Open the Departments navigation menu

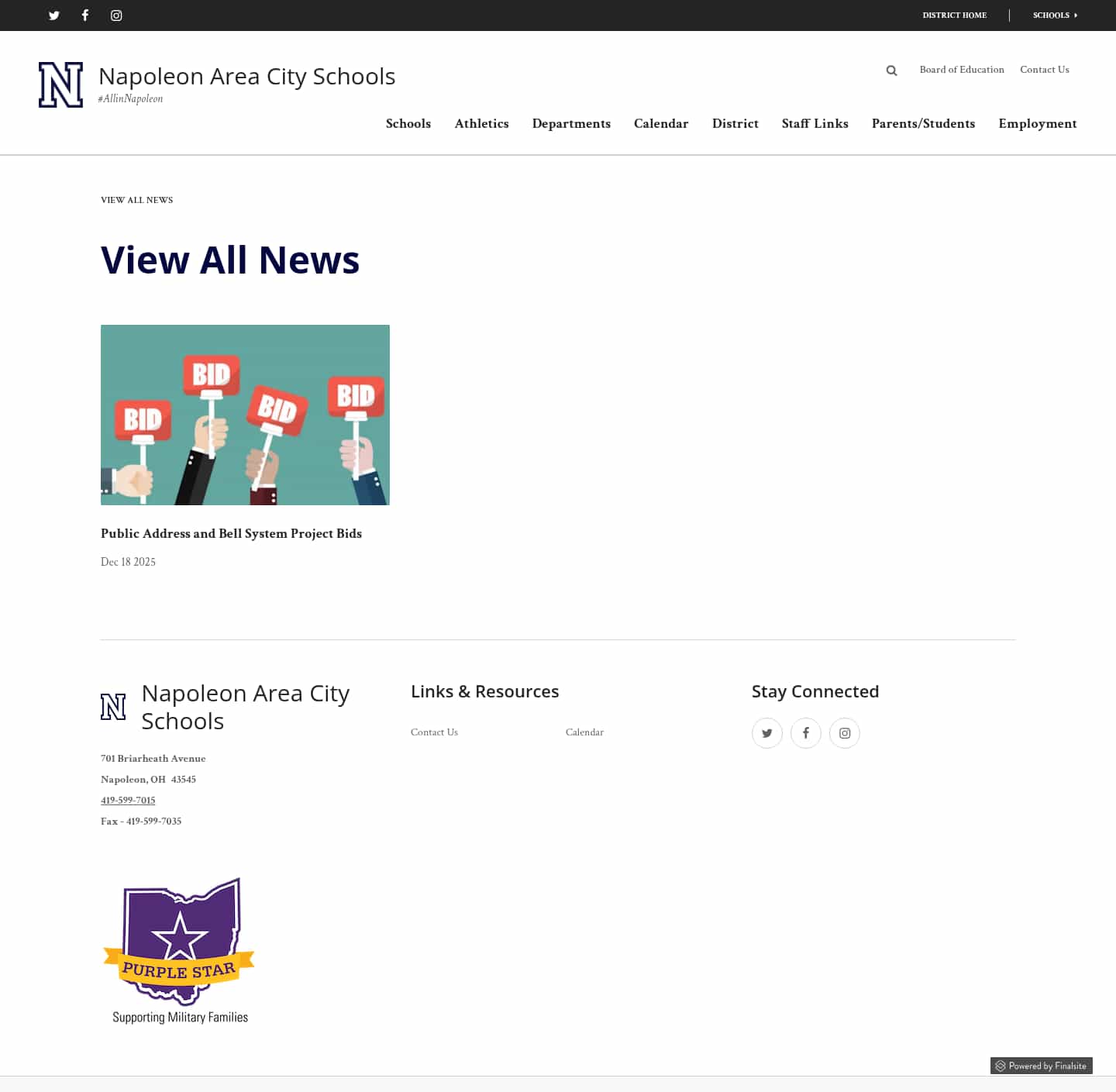571,124
